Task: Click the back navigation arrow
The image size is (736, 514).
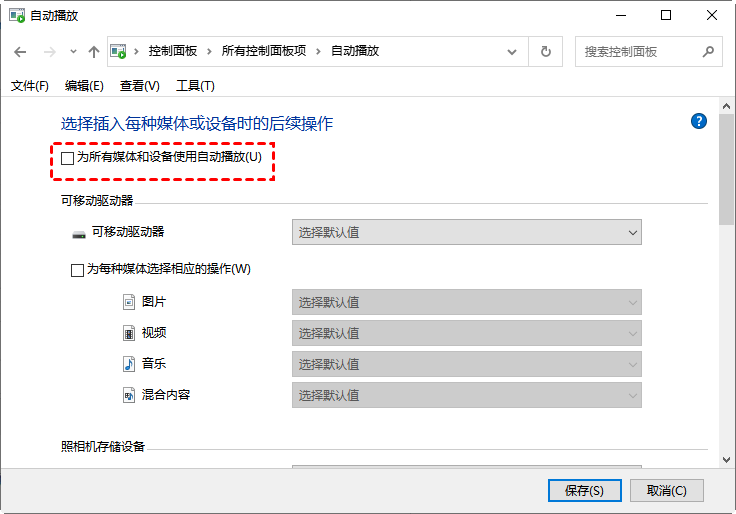Action: 21,52
